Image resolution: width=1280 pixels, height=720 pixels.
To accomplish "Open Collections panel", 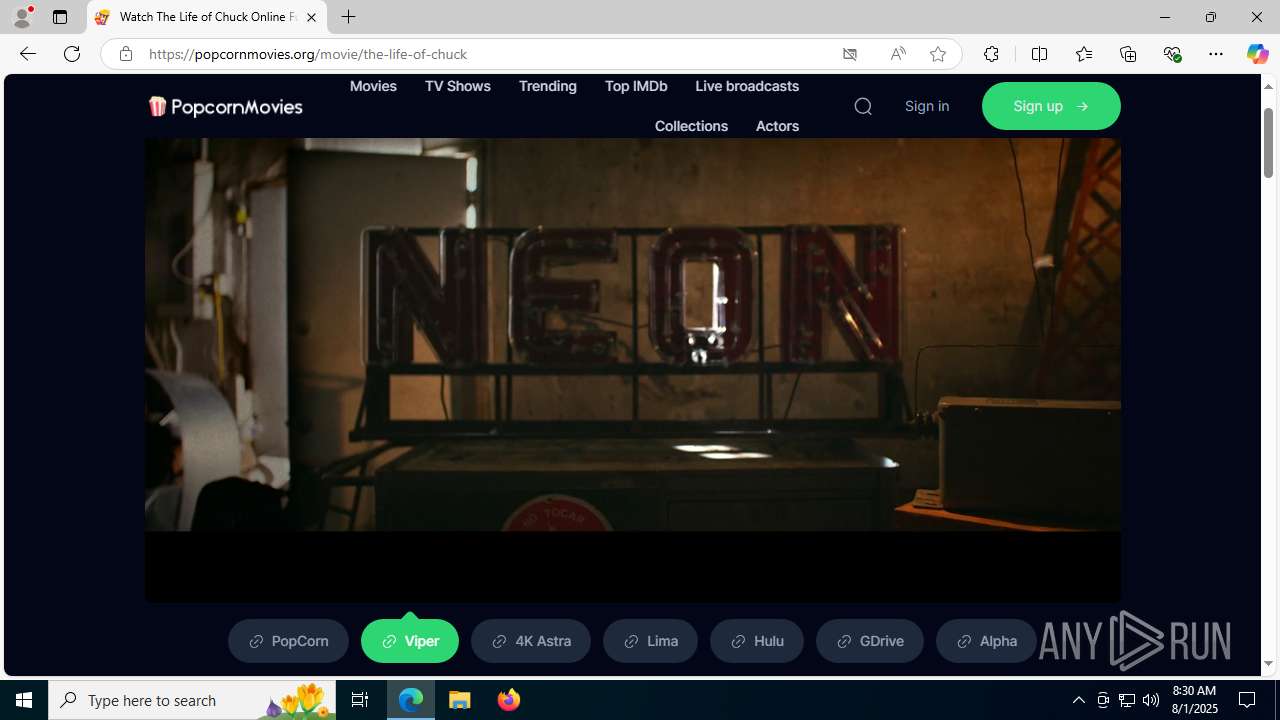I will click(1128, 54).
